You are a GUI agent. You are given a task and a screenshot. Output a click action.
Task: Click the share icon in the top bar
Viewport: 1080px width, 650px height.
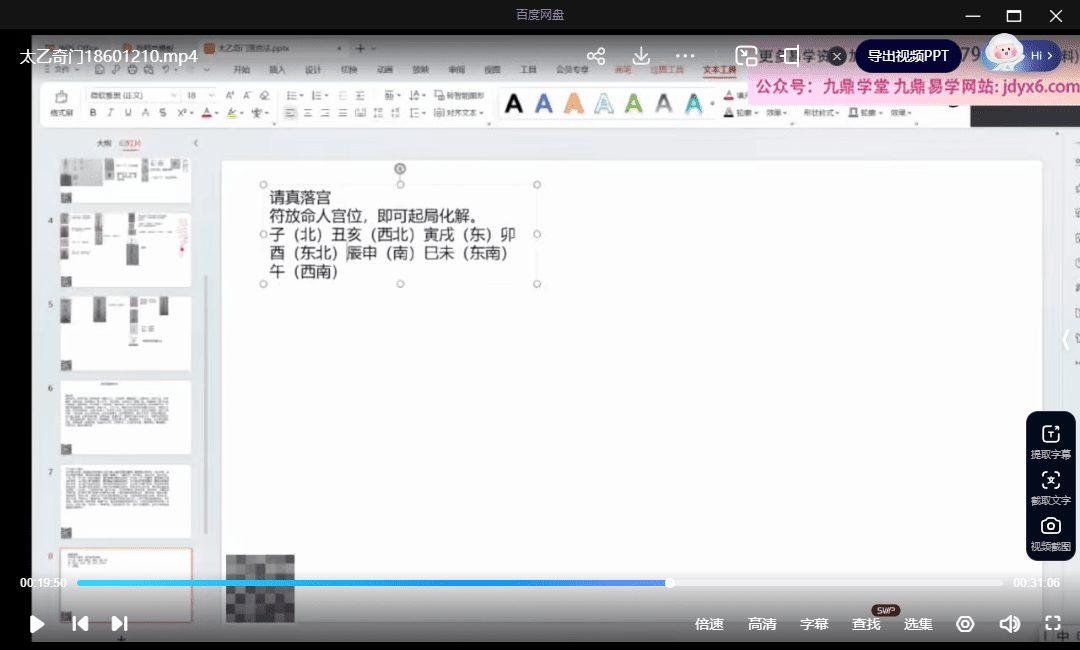coord(596,56)
